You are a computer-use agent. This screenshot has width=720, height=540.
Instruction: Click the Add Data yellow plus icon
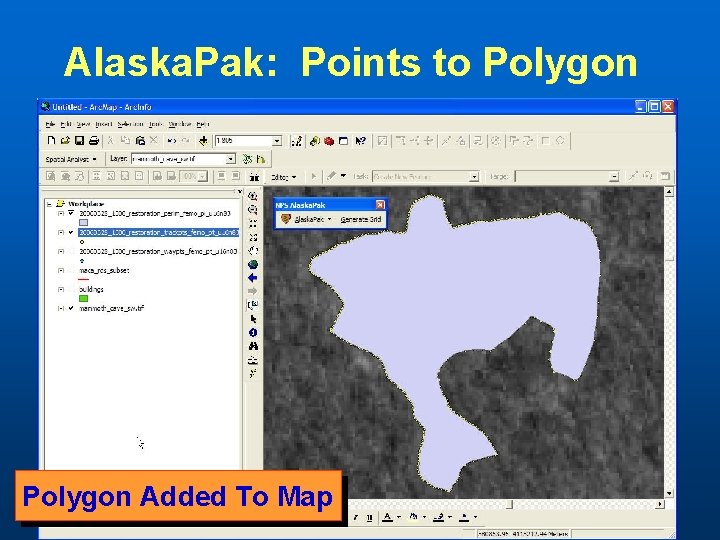[203, 141]
